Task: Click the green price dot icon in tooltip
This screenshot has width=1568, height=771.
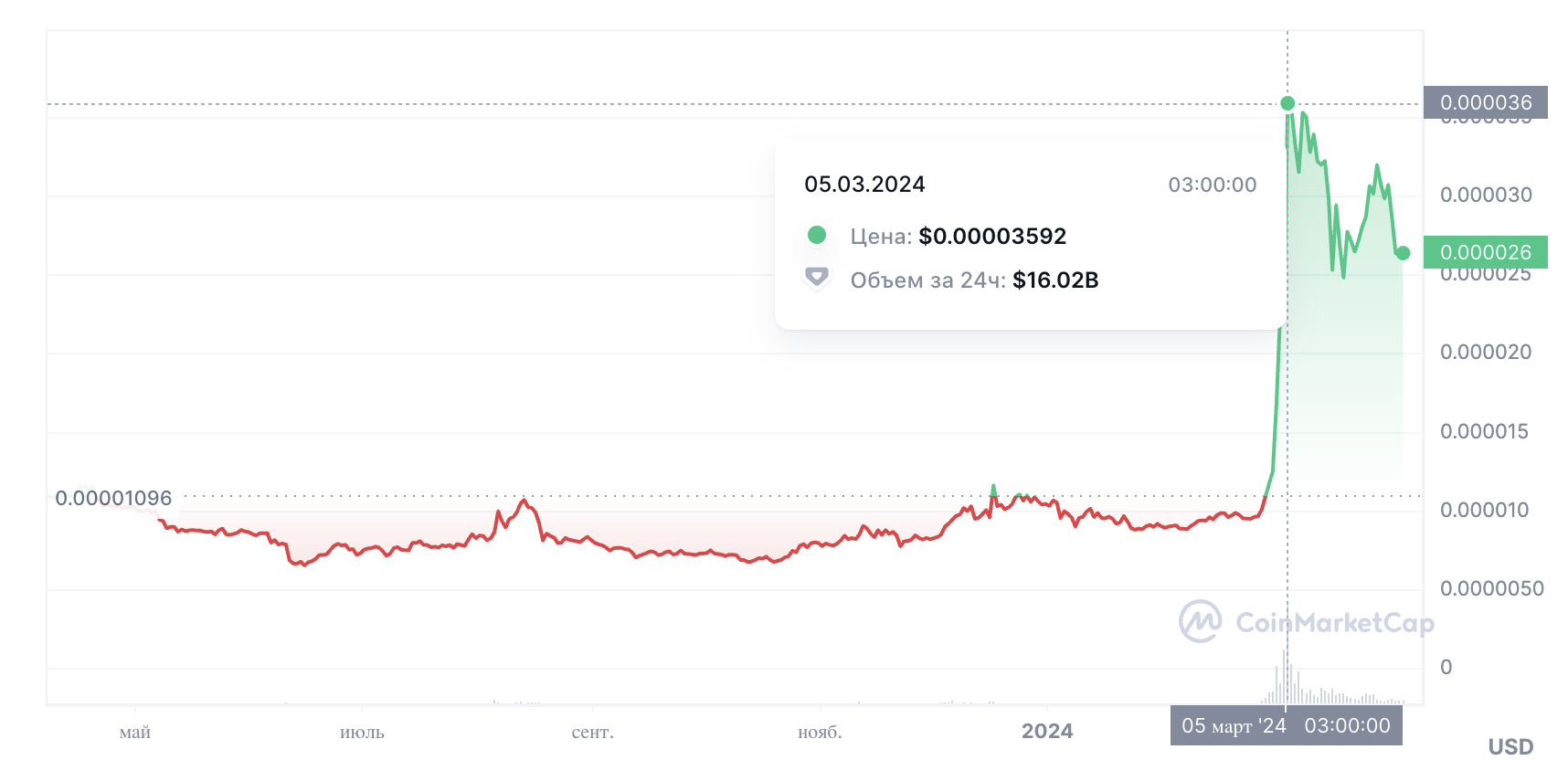Action: pyautogui.click(x=817, y=235)
